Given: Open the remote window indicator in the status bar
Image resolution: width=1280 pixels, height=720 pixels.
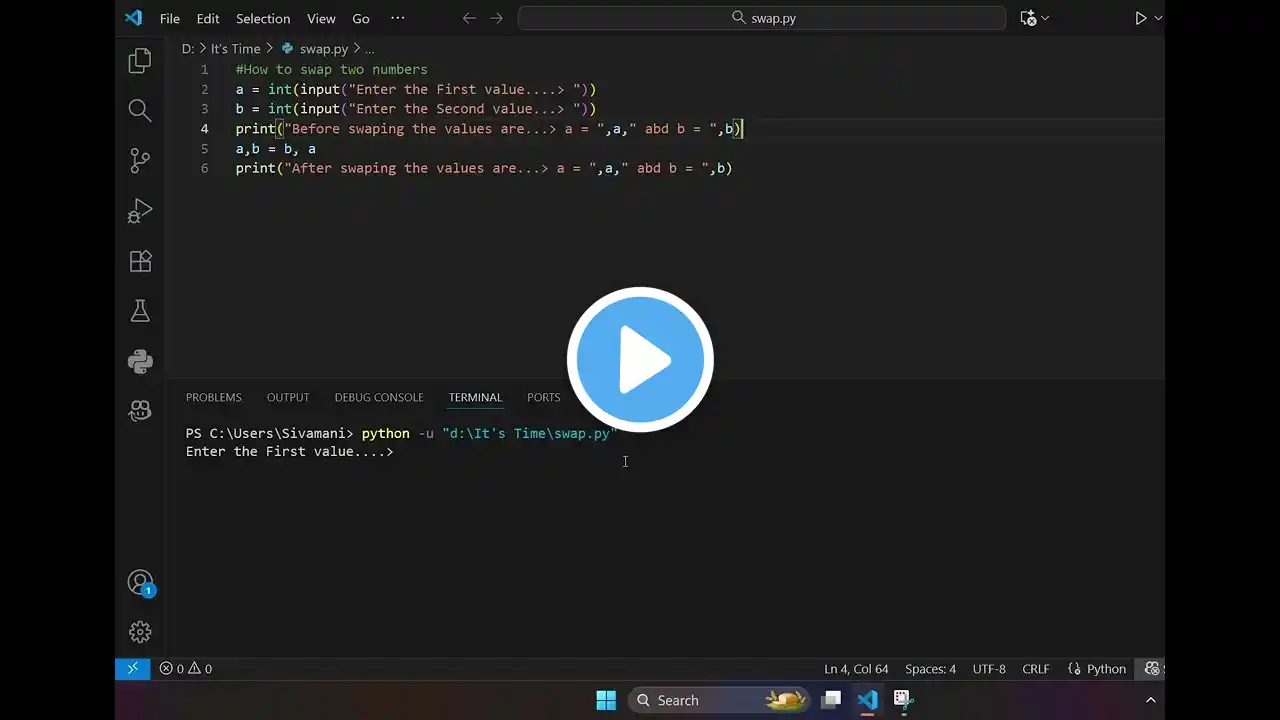Looking at the screenshot, I should [x=132, y=669].
